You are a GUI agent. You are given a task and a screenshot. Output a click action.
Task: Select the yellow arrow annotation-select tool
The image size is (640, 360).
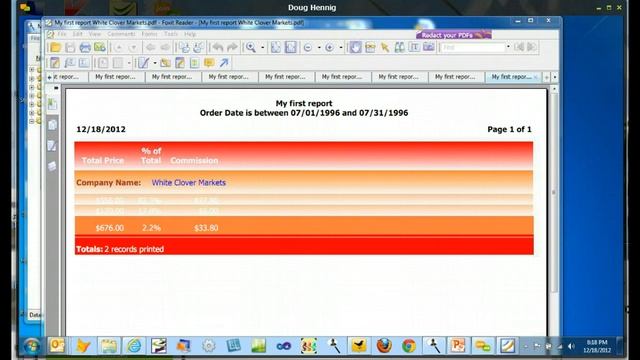pos(385,47)
